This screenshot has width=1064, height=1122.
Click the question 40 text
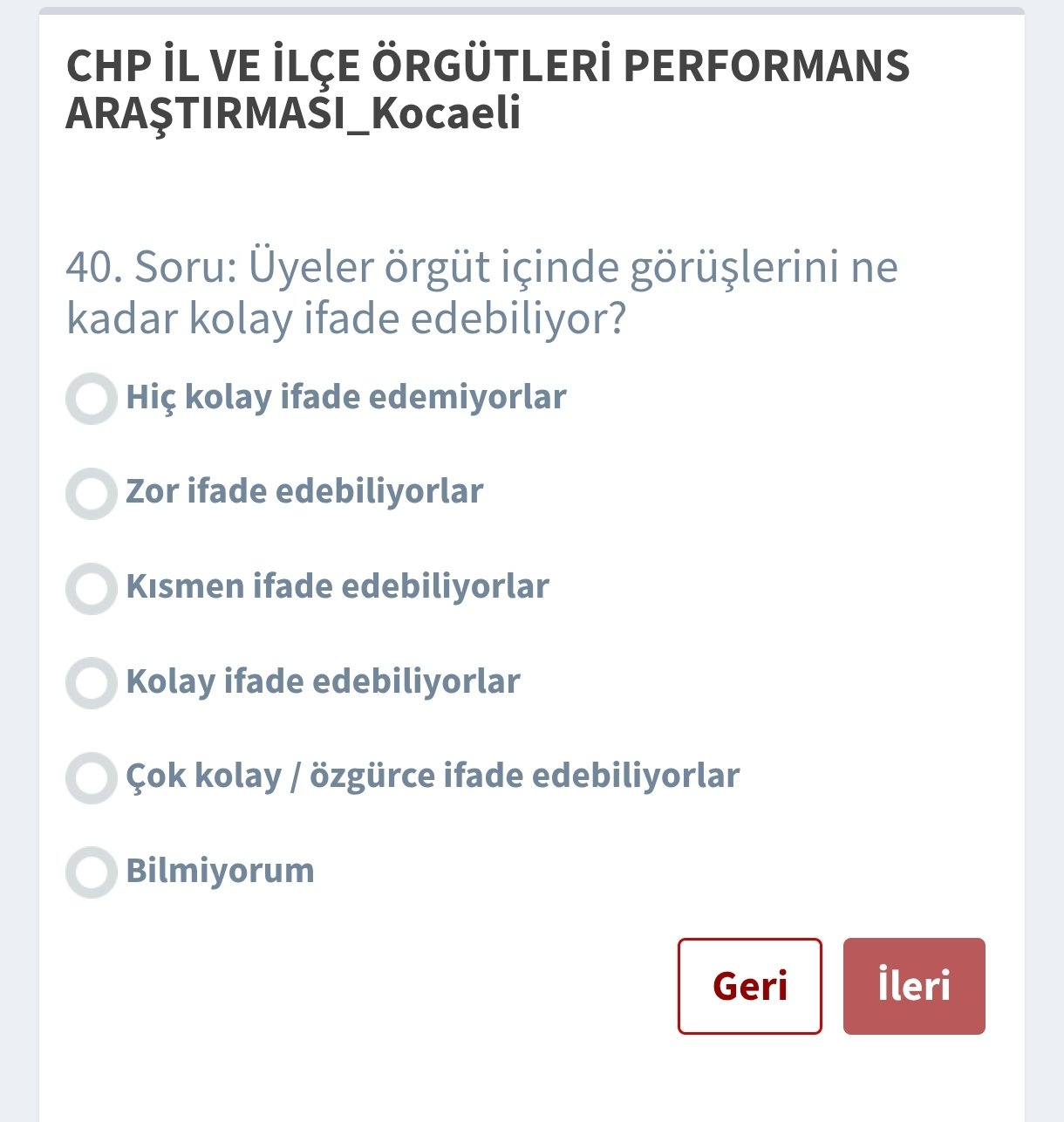click(x=481, y=292)
